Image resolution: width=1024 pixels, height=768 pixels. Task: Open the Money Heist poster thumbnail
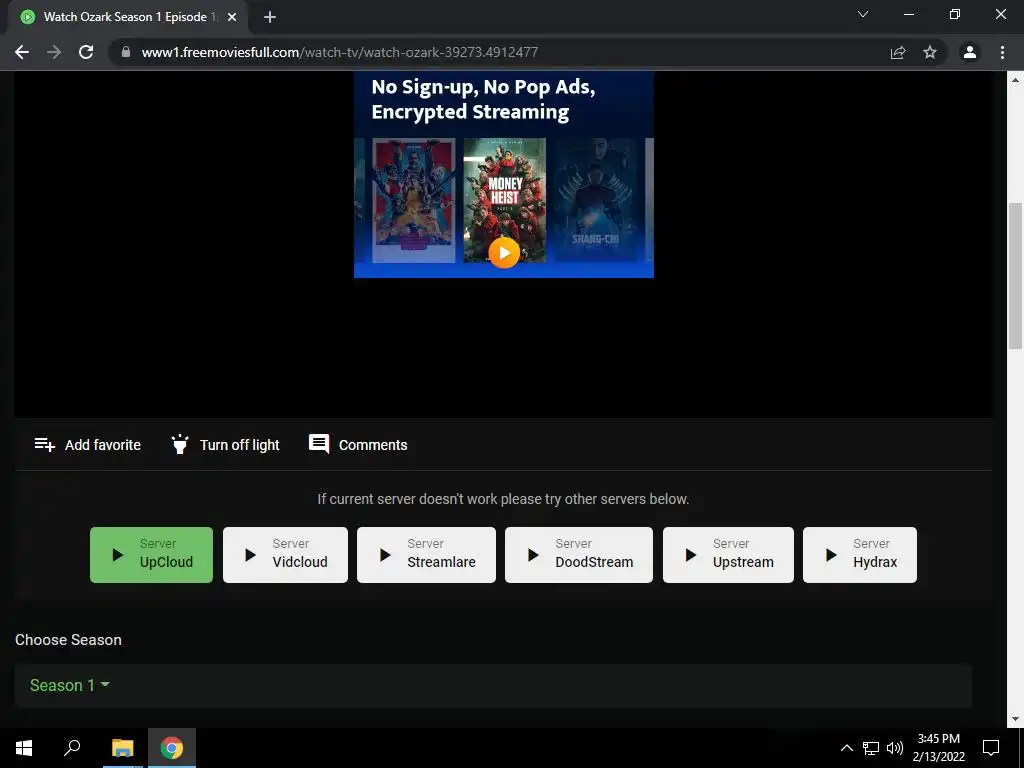pyautogui.click(x=504, y=200)
